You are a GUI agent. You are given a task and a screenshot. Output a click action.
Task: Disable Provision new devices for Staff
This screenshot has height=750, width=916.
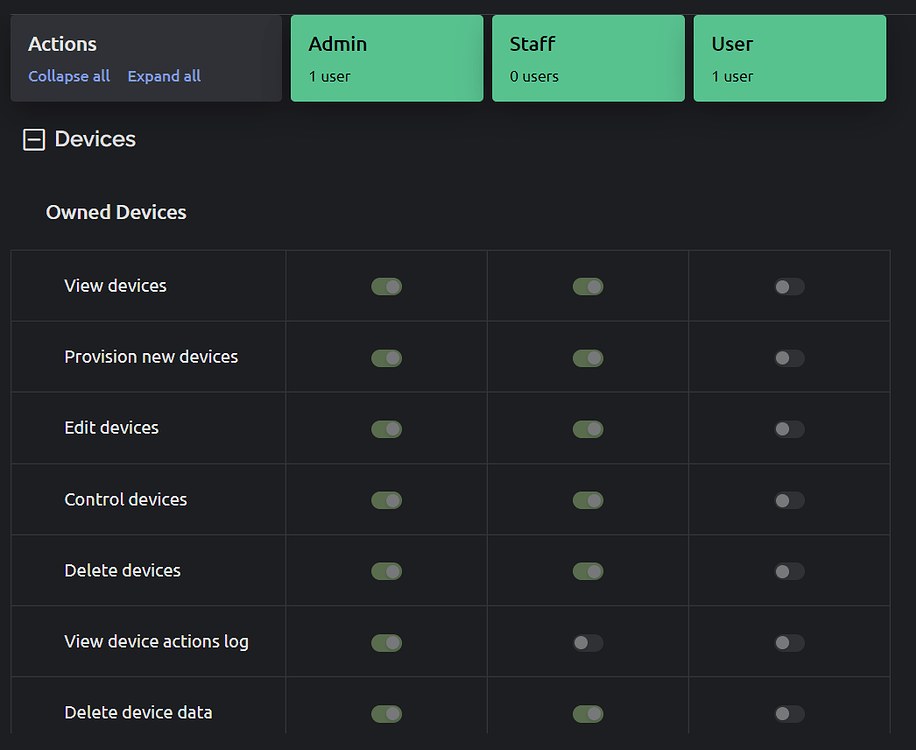(588, 357)
